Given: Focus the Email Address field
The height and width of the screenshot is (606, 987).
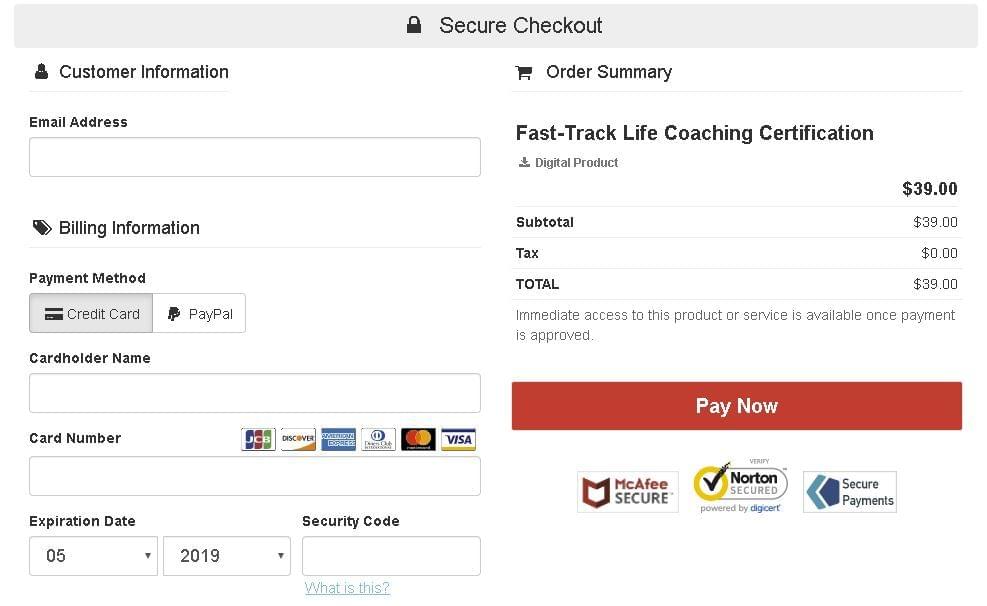Looking at the screenshot, I should pos(255,157).
